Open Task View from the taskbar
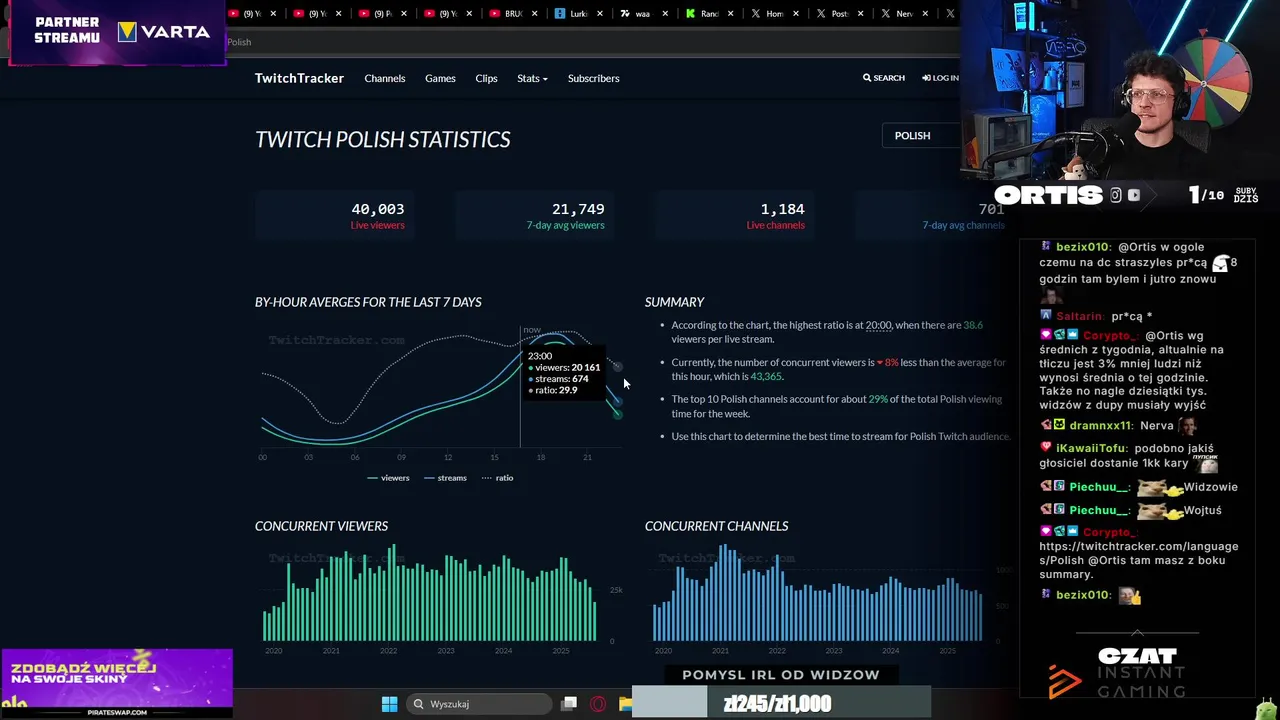This screenshot has width=1280, height=720. tap(569, 704)
